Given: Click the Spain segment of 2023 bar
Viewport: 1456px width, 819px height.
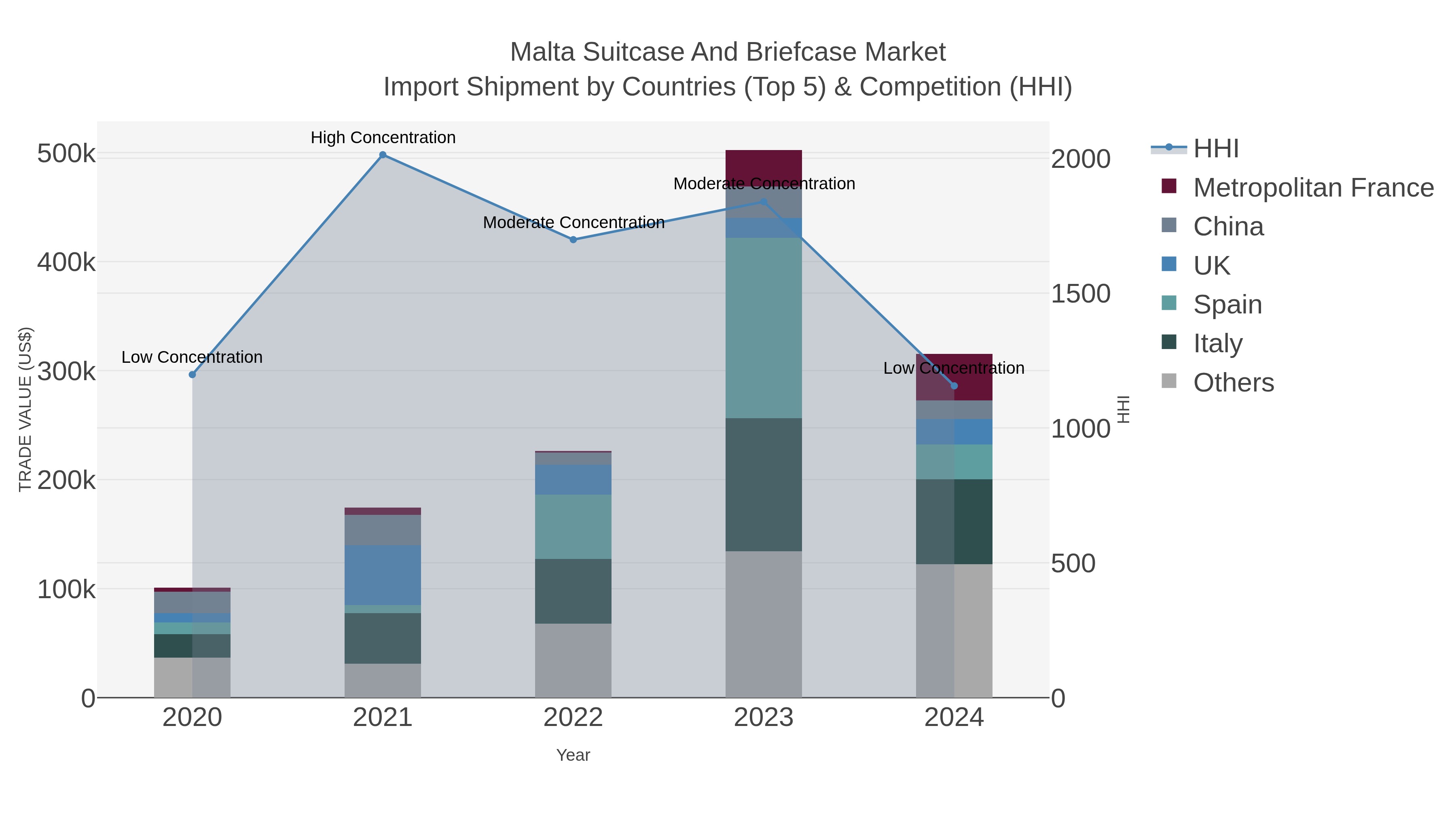Looking at the screenshot, I should click(764, 328).
